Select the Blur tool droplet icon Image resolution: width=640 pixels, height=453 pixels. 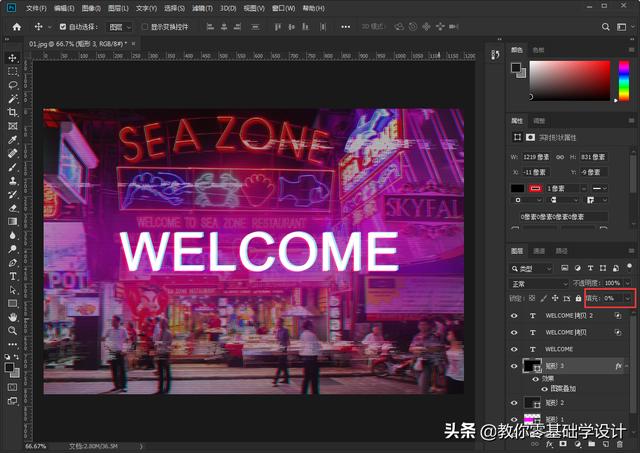(12, 235)
